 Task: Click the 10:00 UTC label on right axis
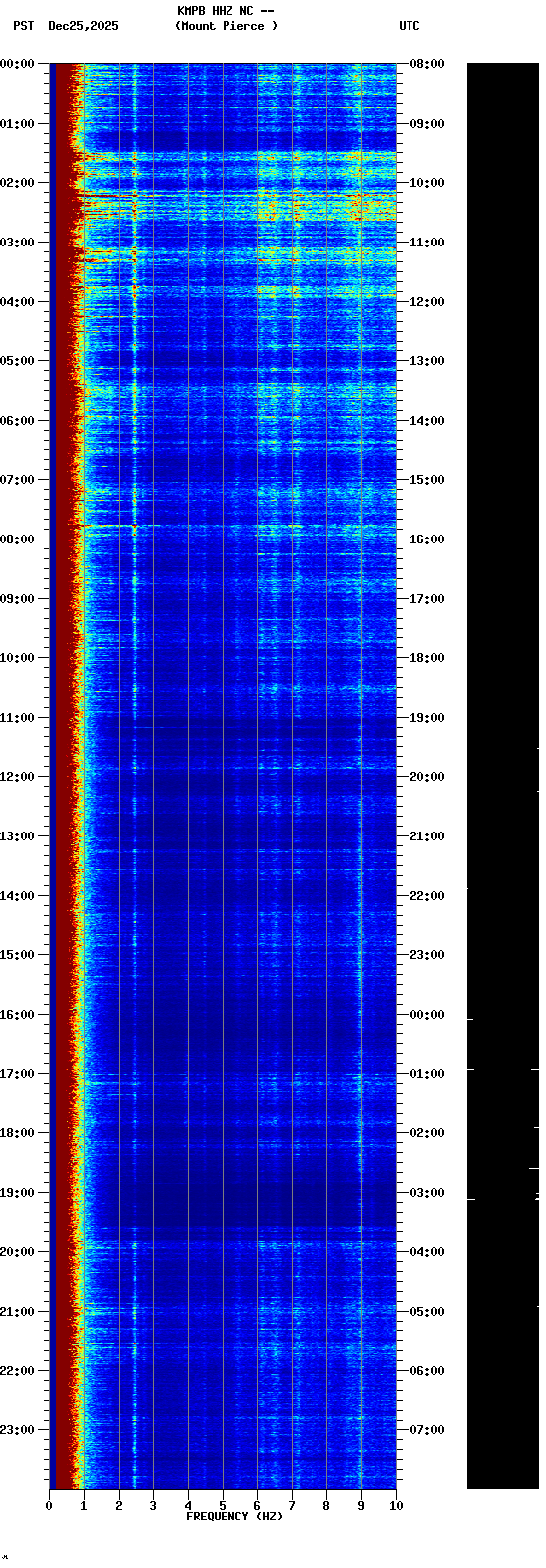427,183
